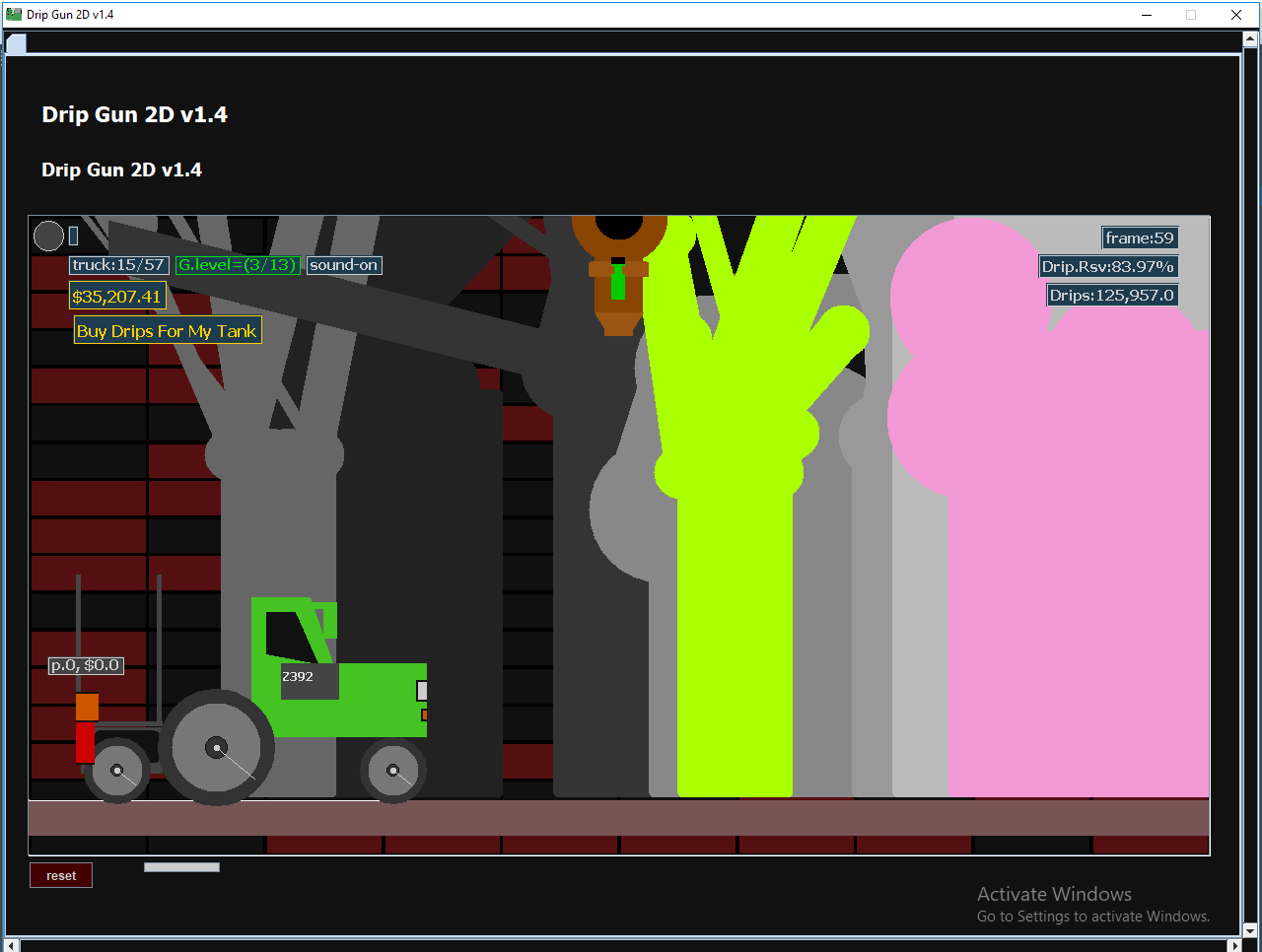Select the truck:15/57 status badge

(x=118, y=264)
